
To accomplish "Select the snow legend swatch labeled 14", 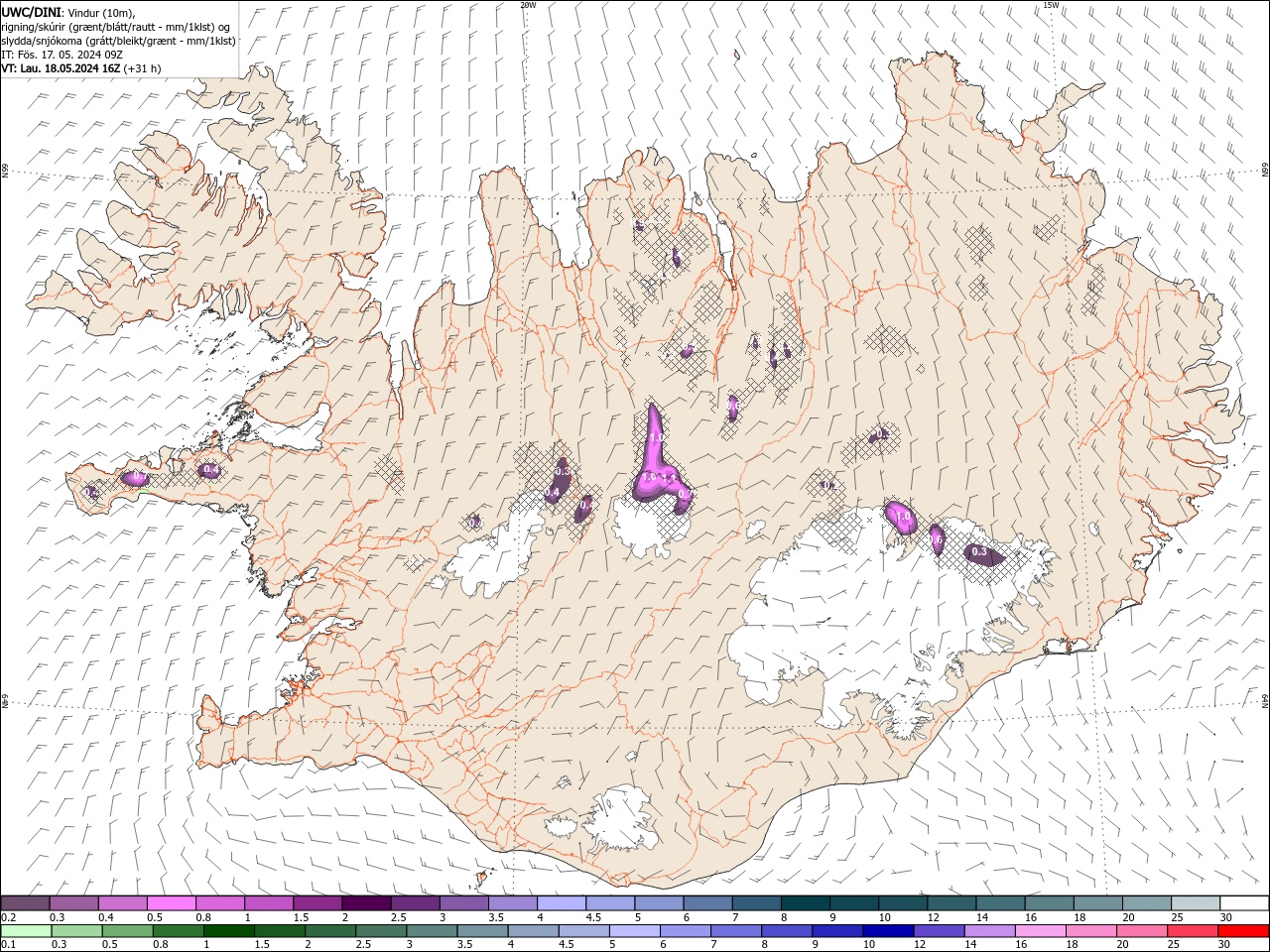I will [999, 903].
